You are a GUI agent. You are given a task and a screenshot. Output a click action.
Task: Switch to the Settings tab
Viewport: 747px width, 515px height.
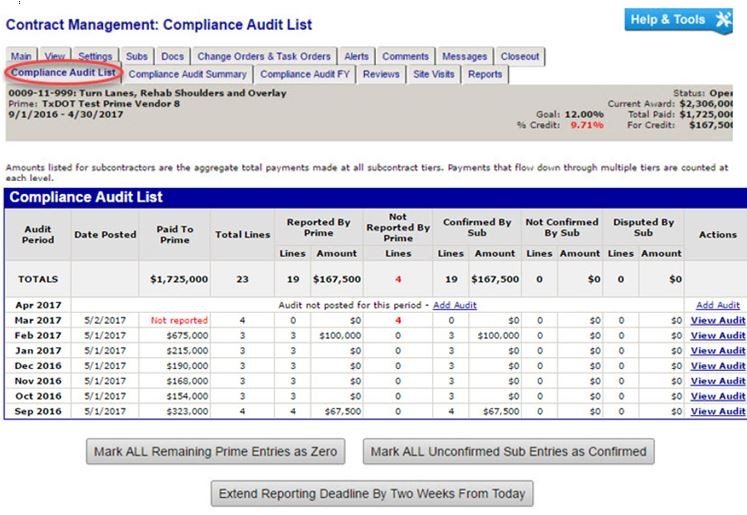pyautogui.click(x=95, y=57)
